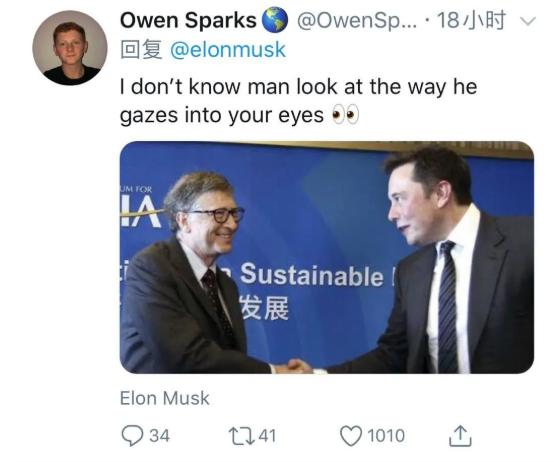Image resolution: width=554 pixels, height=462 pixels.
Task: Click the 回复 reply label
Action: 141,49
